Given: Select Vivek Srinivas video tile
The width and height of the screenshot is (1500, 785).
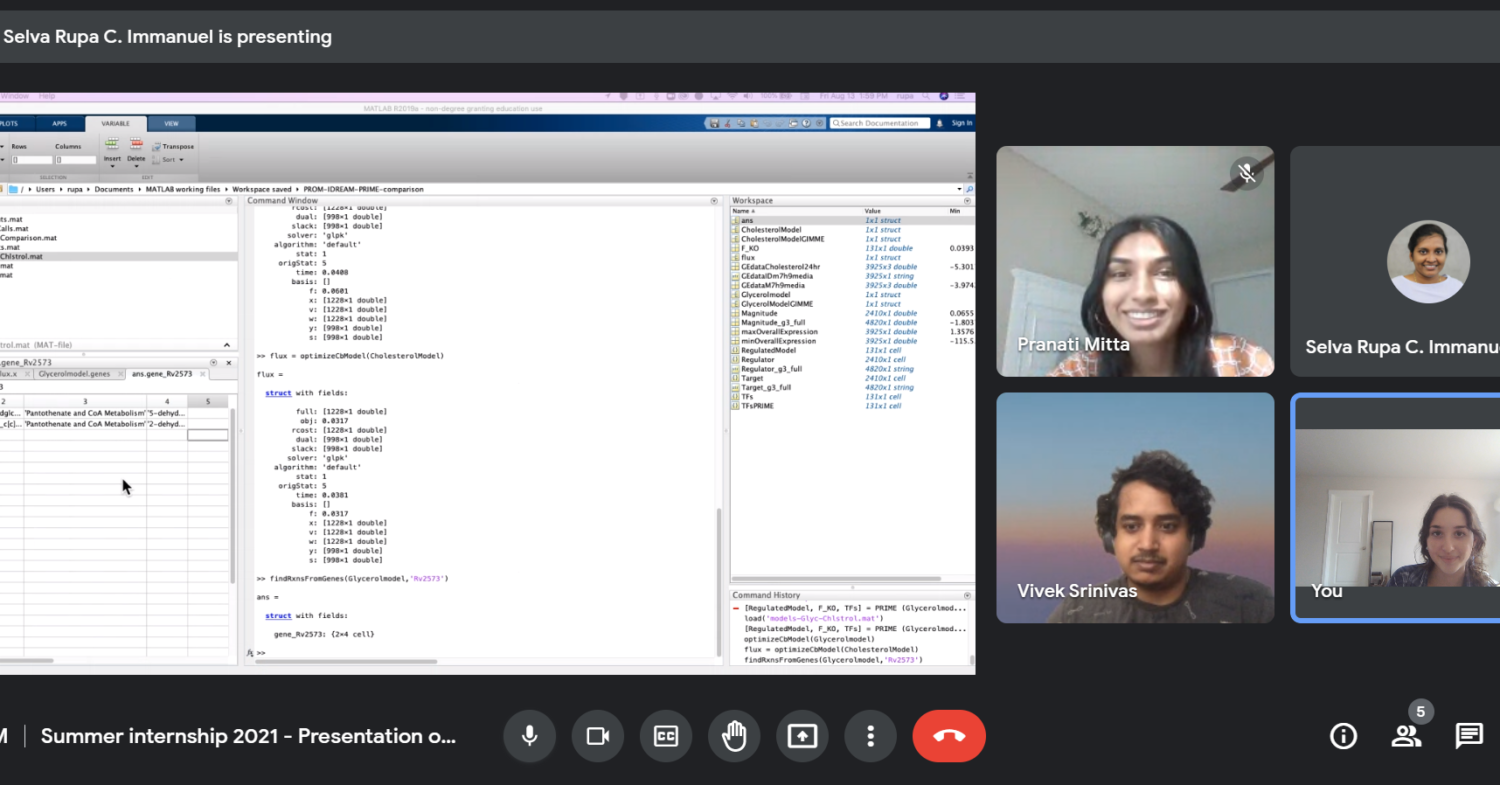Looking at the screenshot, I should coord(1135,508).
